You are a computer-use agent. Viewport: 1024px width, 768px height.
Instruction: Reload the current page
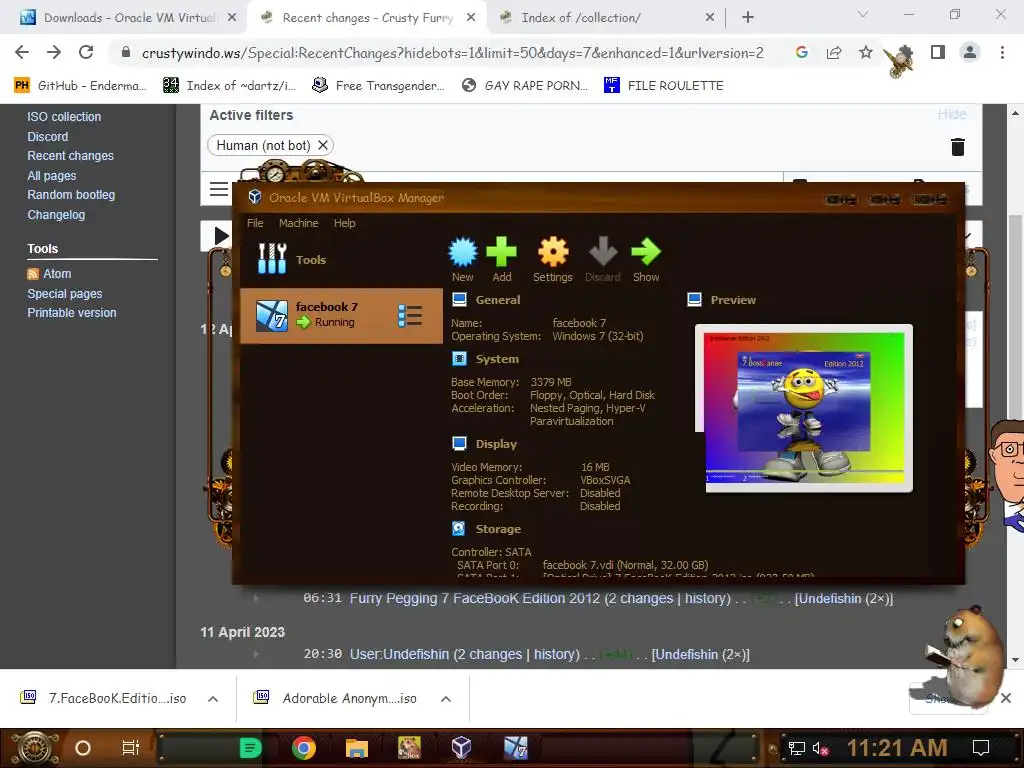tap(86, 52)
